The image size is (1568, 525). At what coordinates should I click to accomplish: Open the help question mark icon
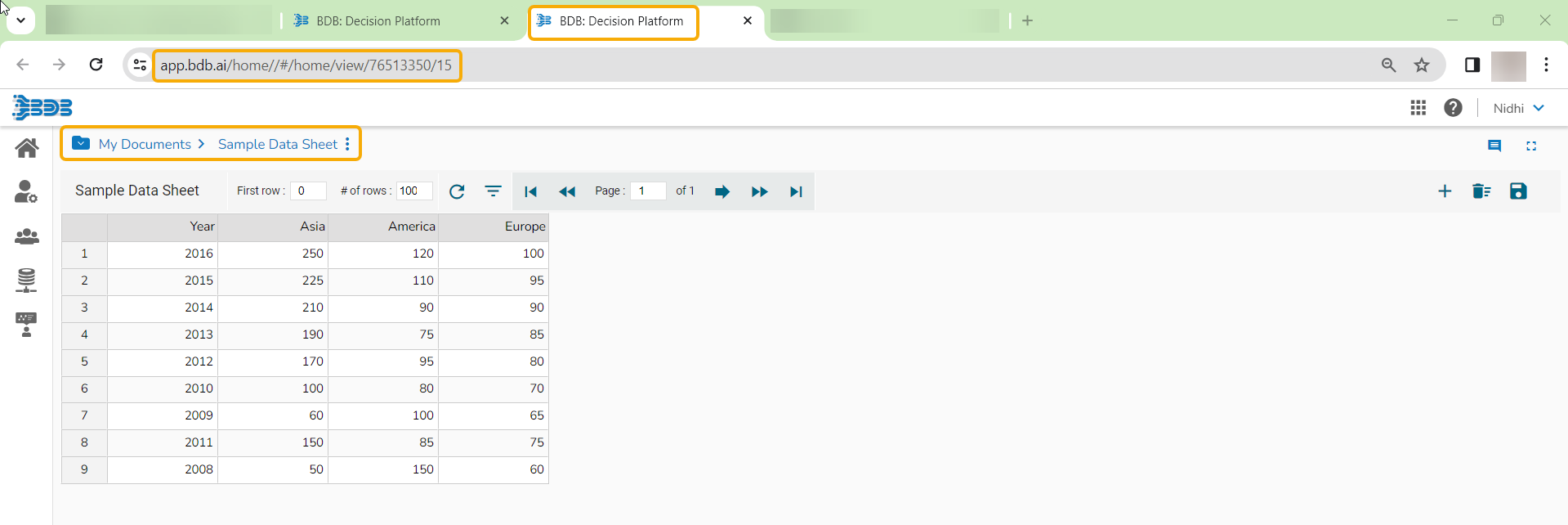point(1453,108)
